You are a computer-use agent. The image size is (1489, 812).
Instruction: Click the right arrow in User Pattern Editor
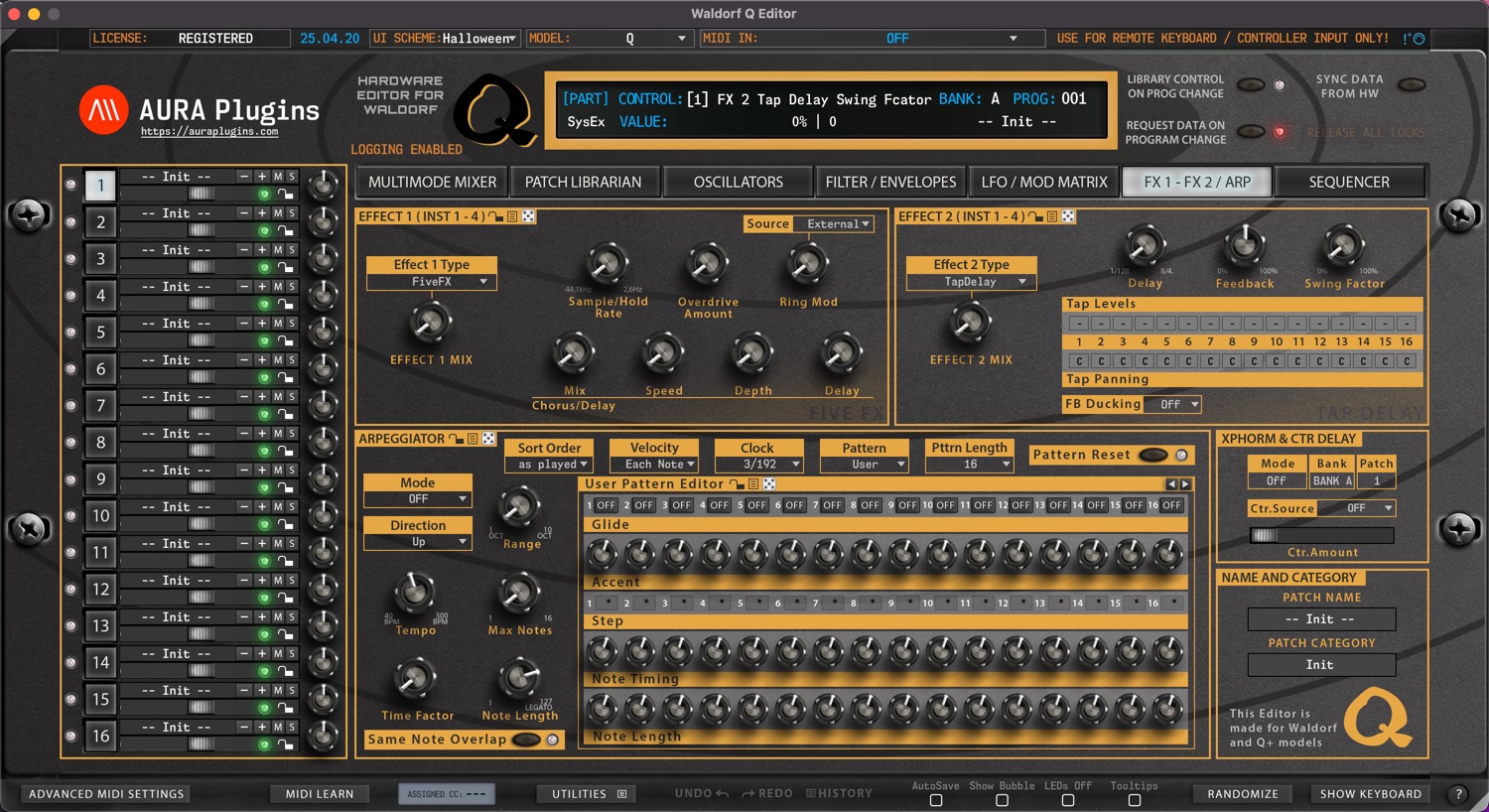[1185, 484]
